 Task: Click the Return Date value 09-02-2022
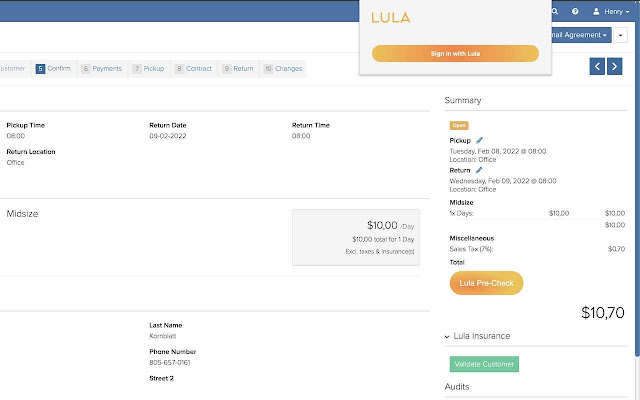coord(168,136)
